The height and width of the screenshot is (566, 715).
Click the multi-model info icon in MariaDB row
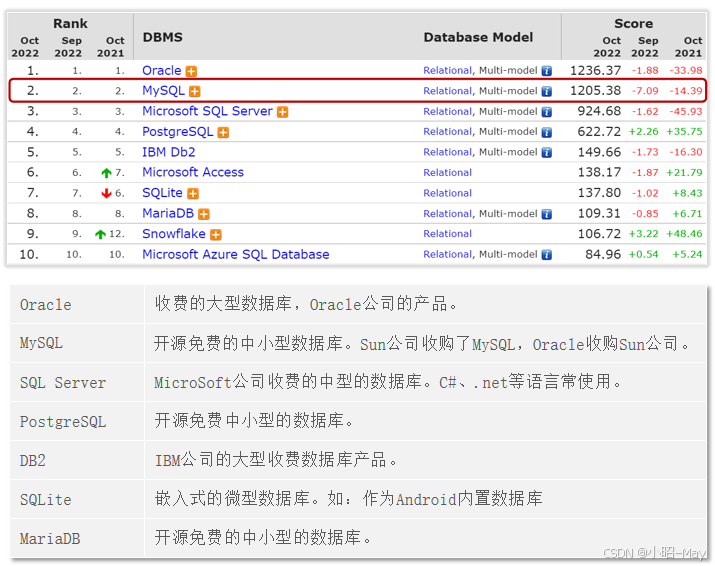click(x=546, y=214)
